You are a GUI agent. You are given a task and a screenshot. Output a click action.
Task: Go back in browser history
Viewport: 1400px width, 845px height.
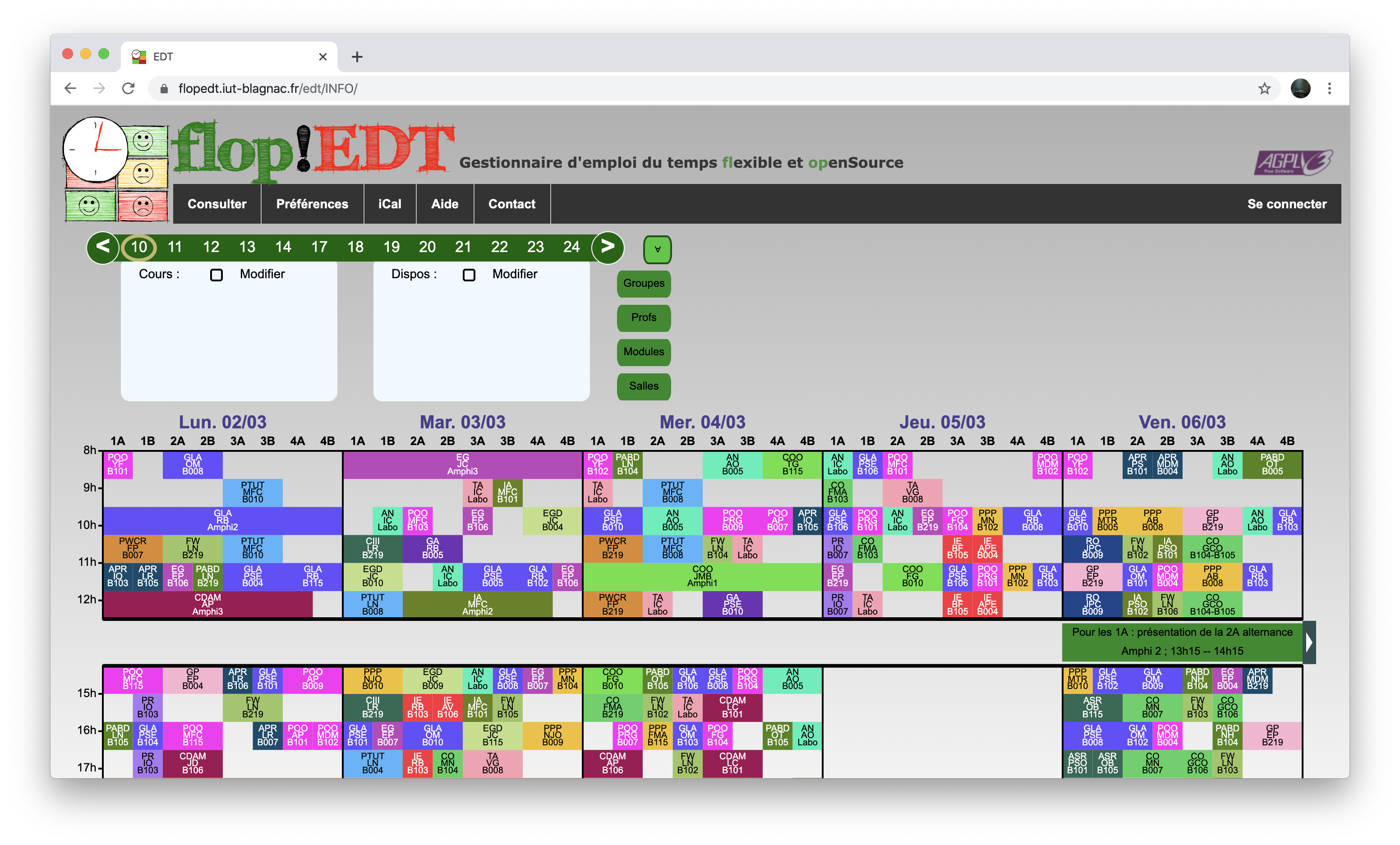(x=70, y=88)
